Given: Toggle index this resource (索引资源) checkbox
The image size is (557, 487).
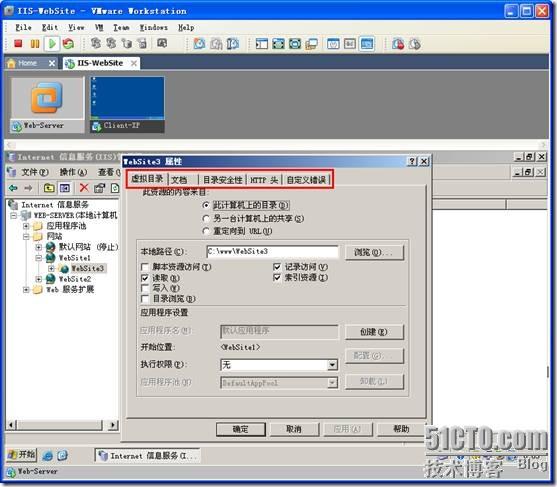Looking at the screenshot, I should click(x=277, y=277).
